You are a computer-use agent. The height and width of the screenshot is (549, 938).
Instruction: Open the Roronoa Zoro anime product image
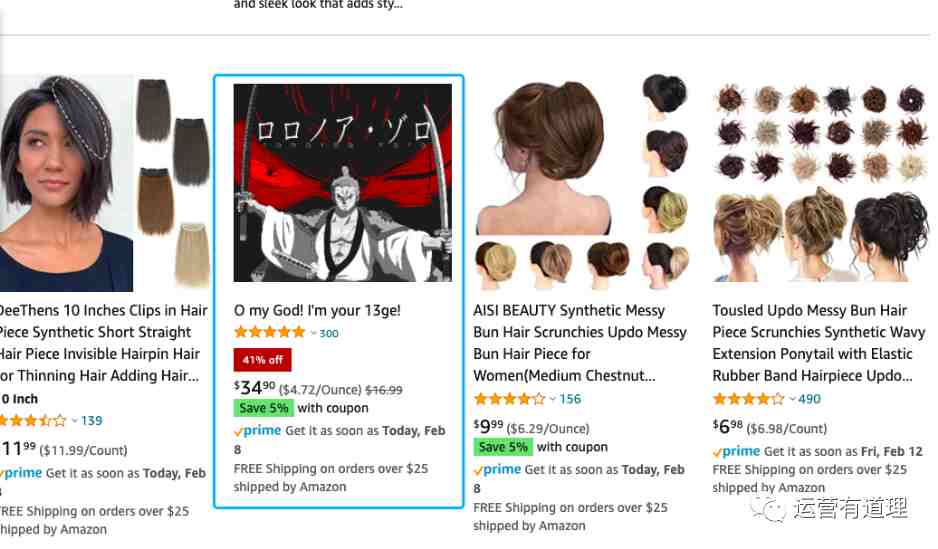[343, 182]
